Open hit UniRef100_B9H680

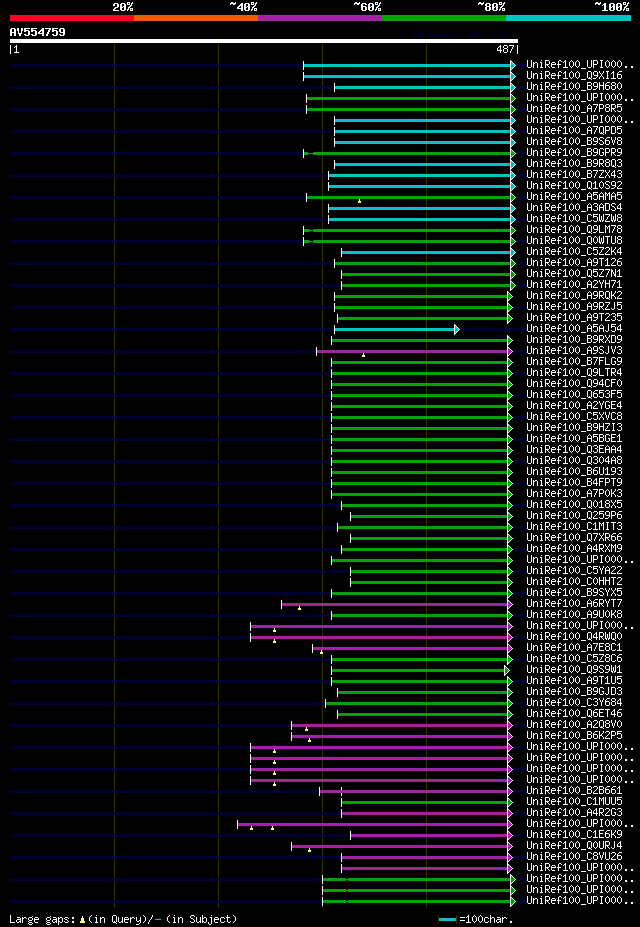coord(574,87)
